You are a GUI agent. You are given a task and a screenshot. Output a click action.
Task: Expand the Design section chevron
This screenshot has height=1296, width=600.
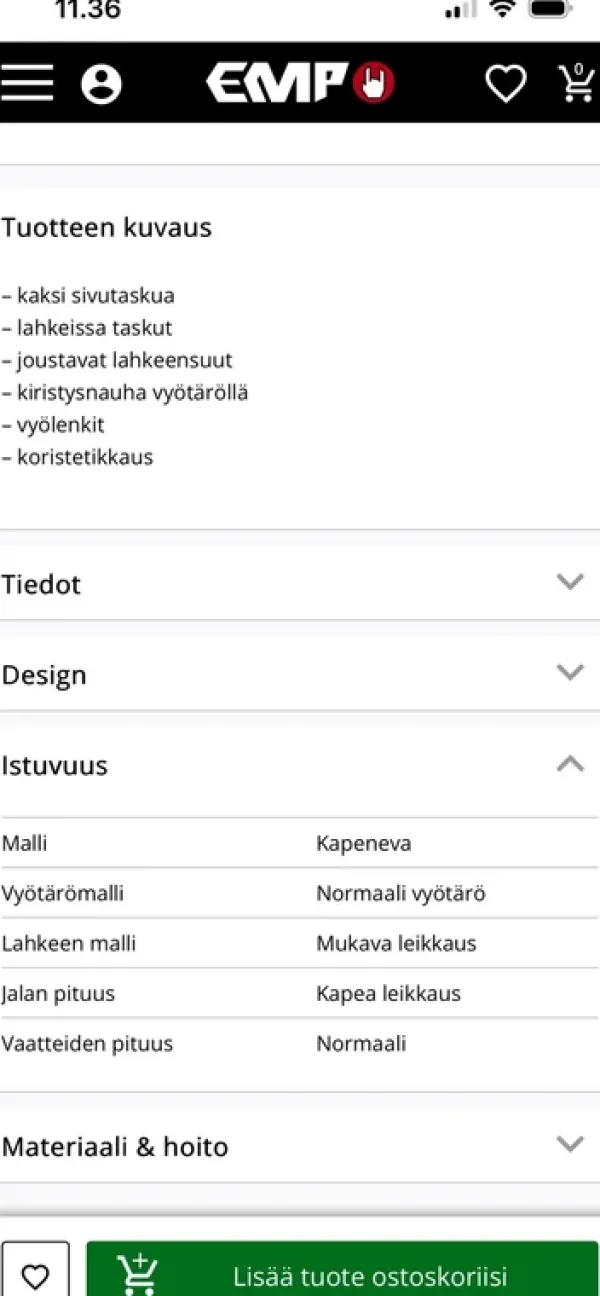coord(569,672)
